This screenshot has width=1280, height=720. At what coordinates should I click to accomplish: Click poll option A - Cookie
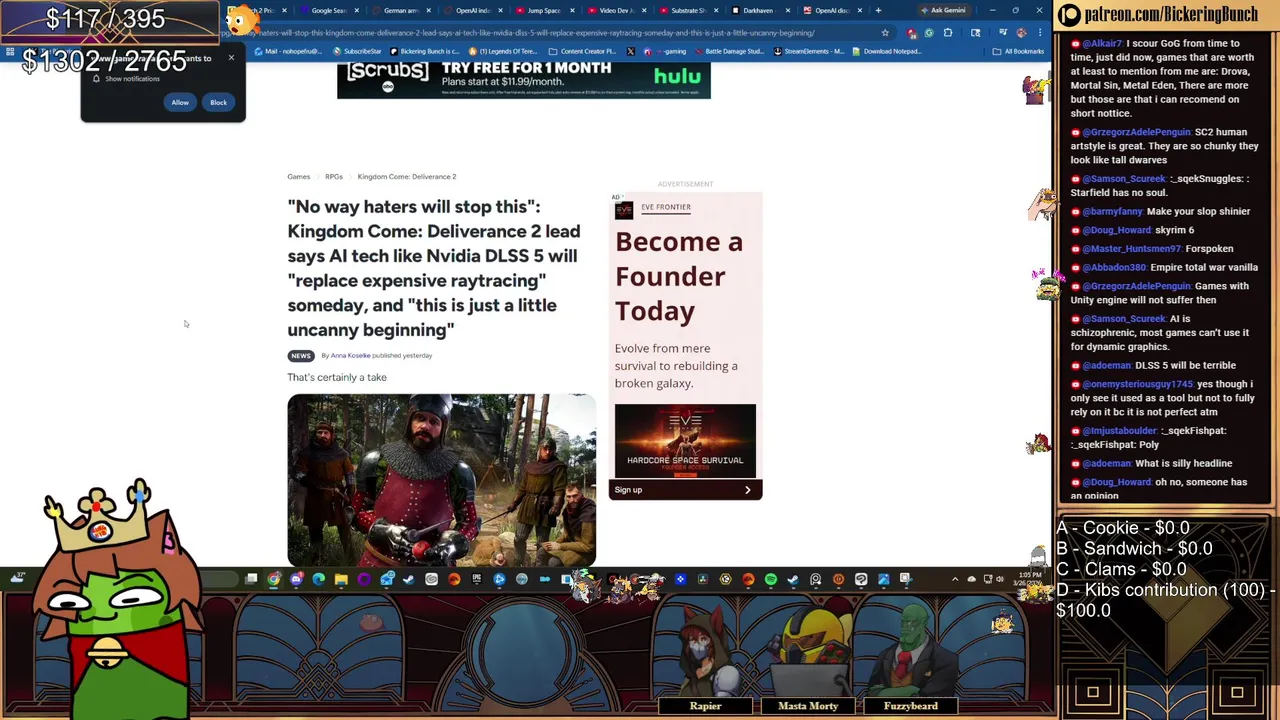1122,528
